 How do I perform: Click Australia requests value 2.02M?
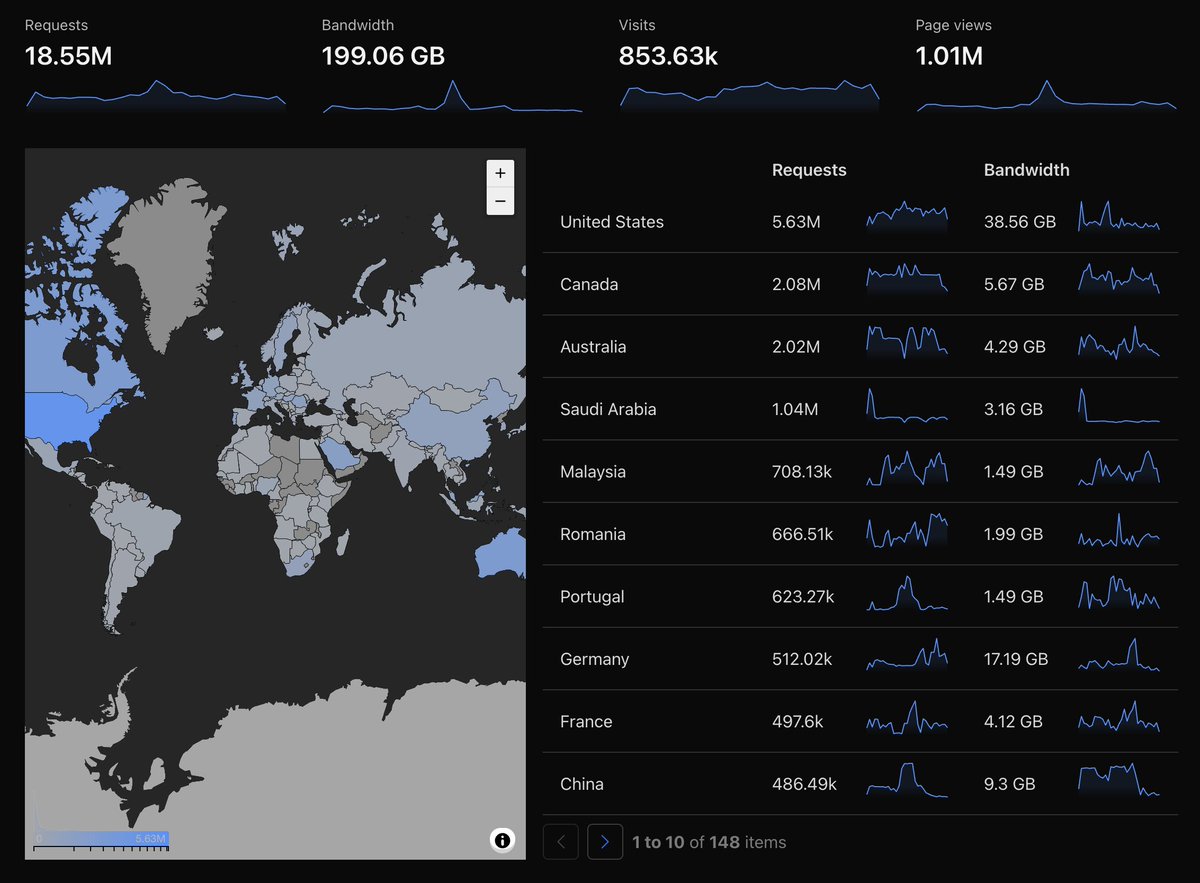pyautogui.click(x=796, y=347)
